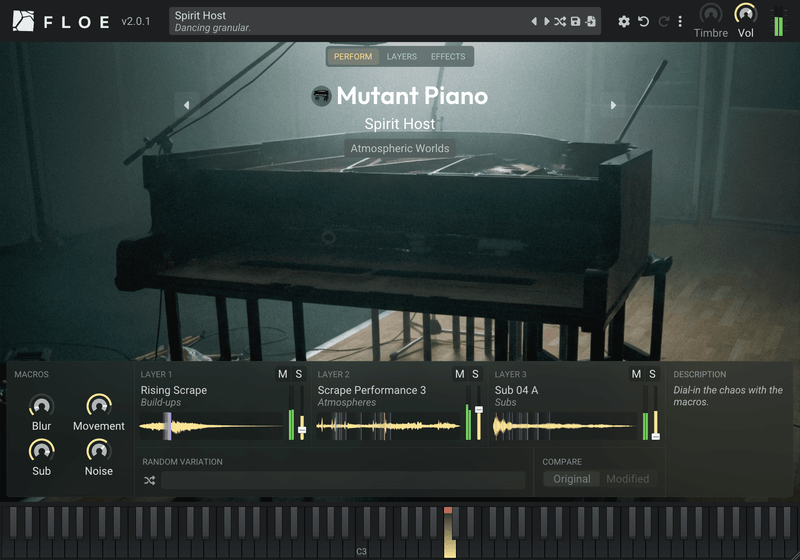Click the undo arrow icon
The width and height of the screenshot is (800, 560).
click(x=644, y=21)
